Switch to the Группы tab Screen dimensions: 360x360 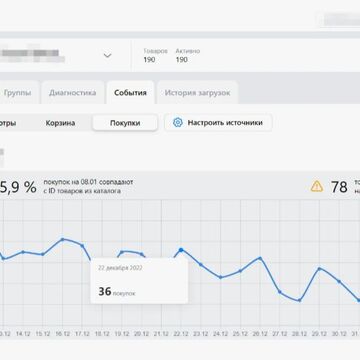coord(17,93)
